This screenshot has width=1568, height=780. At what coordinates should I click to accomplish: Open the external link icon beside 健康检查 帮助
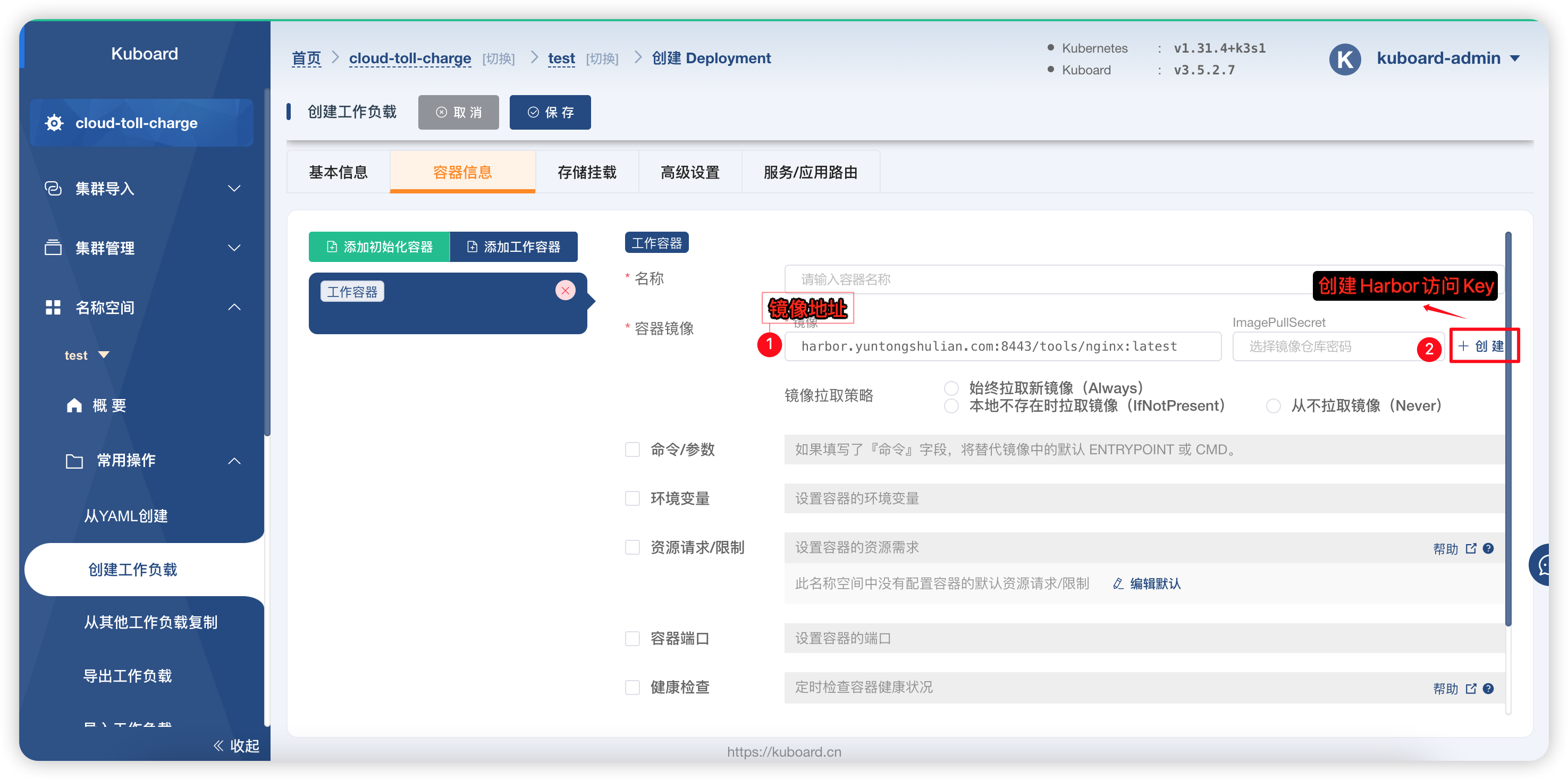[1471, 689]
